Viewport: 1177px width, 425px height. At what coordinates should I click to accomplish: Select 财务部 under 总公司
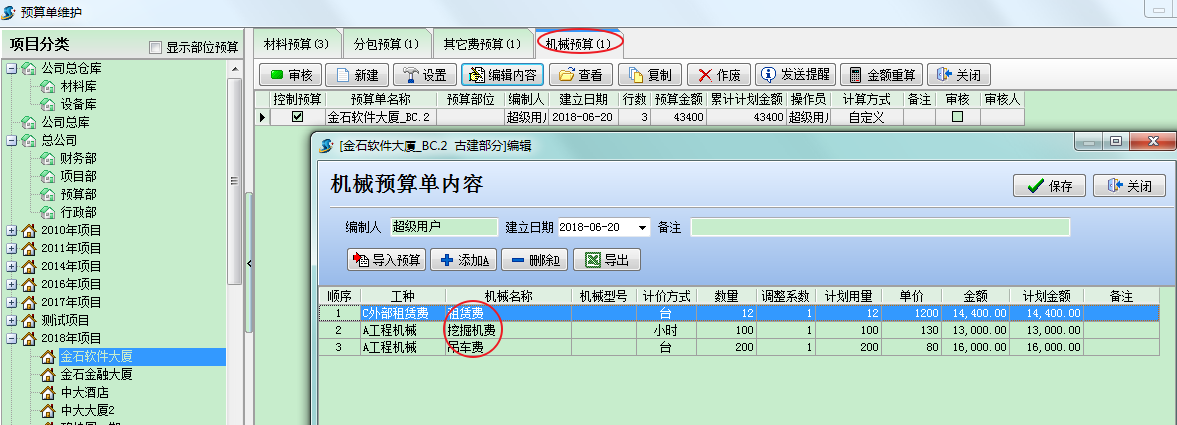tap(78, 158)
